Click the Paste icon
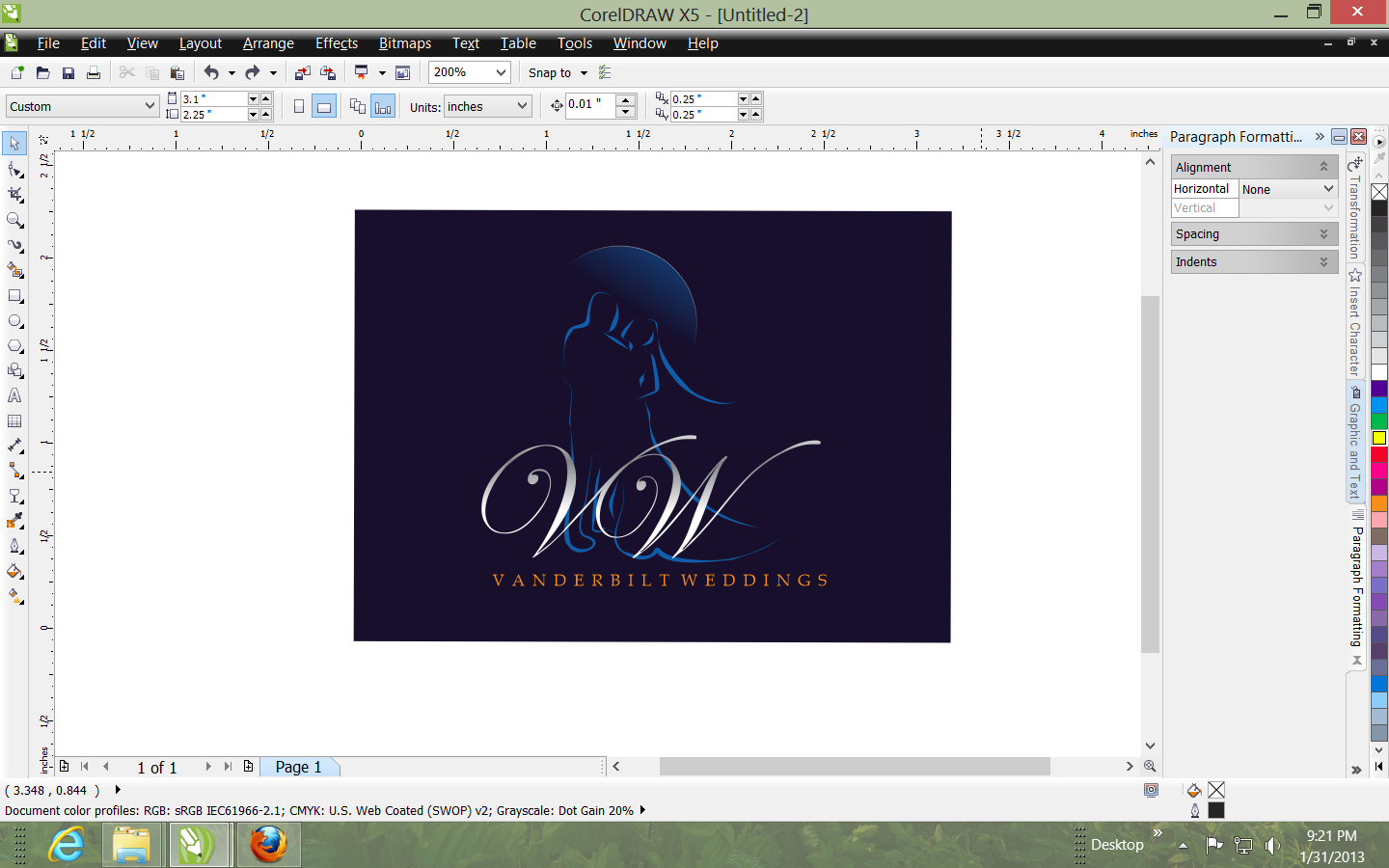Screen dimensions: 1389x868 pos(177,73)
